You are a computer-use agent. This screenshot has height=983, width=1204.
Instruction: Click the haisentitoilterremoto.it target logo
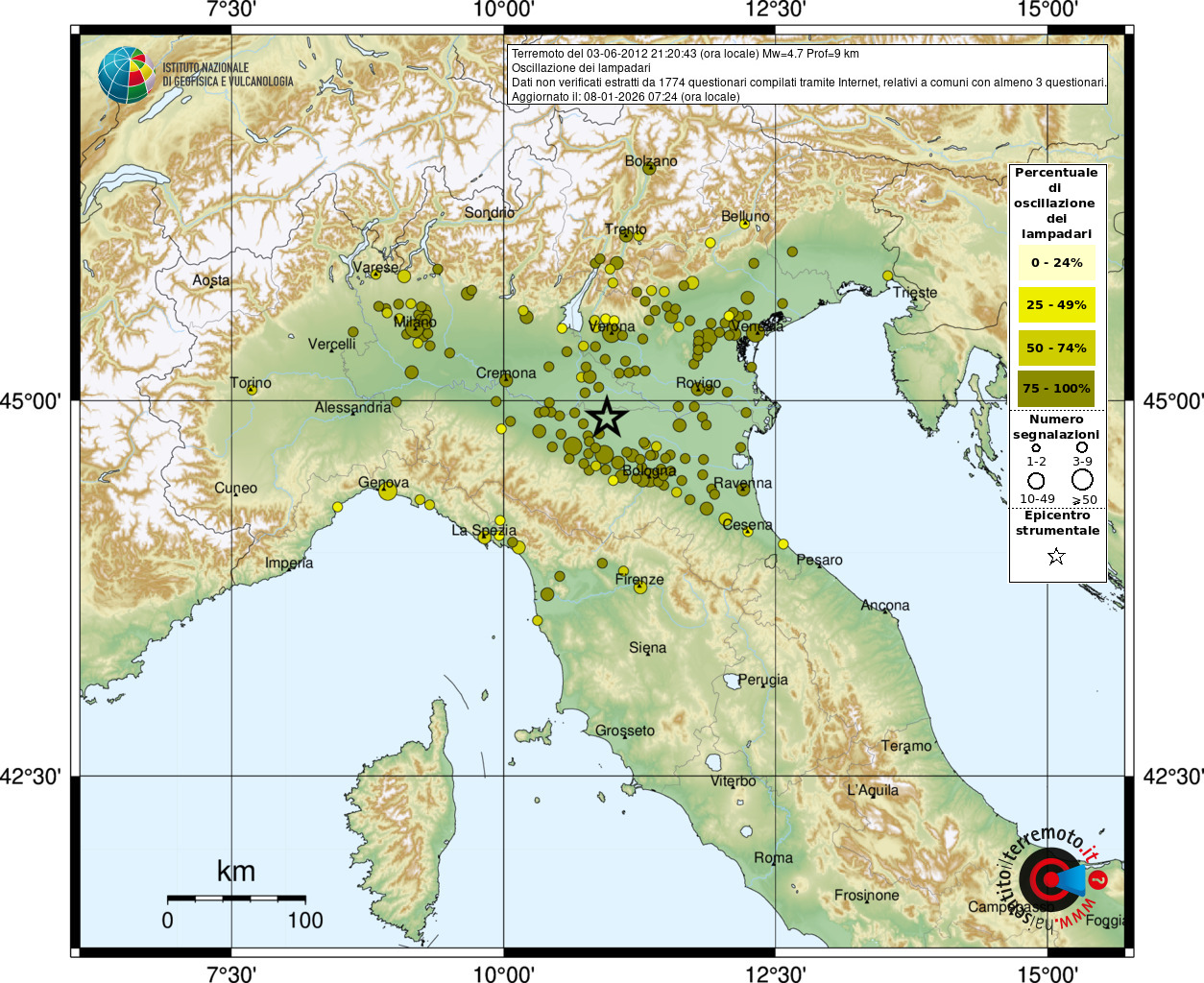(x=1050, y=878)
